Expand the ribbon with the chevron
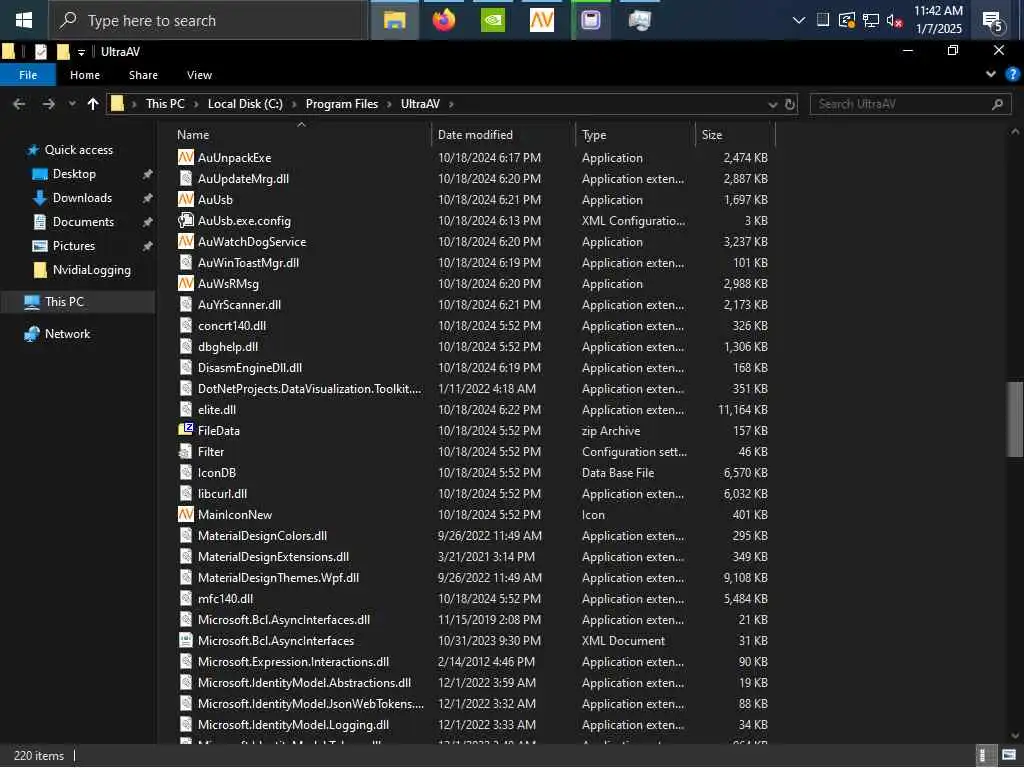Screen dimensions: 1024x768 pos(991,74)
